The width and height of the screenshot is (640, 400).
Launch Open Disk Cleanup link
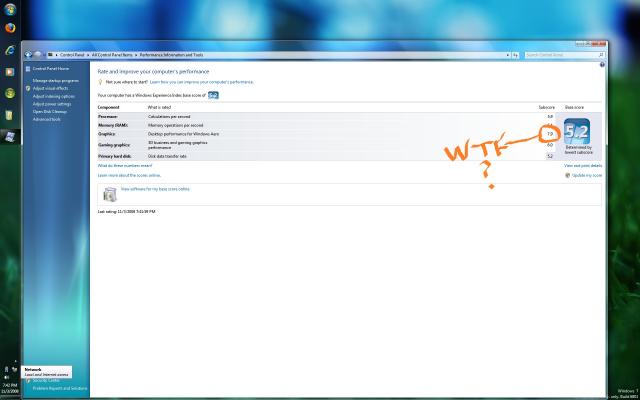click(x=50, y=111)
